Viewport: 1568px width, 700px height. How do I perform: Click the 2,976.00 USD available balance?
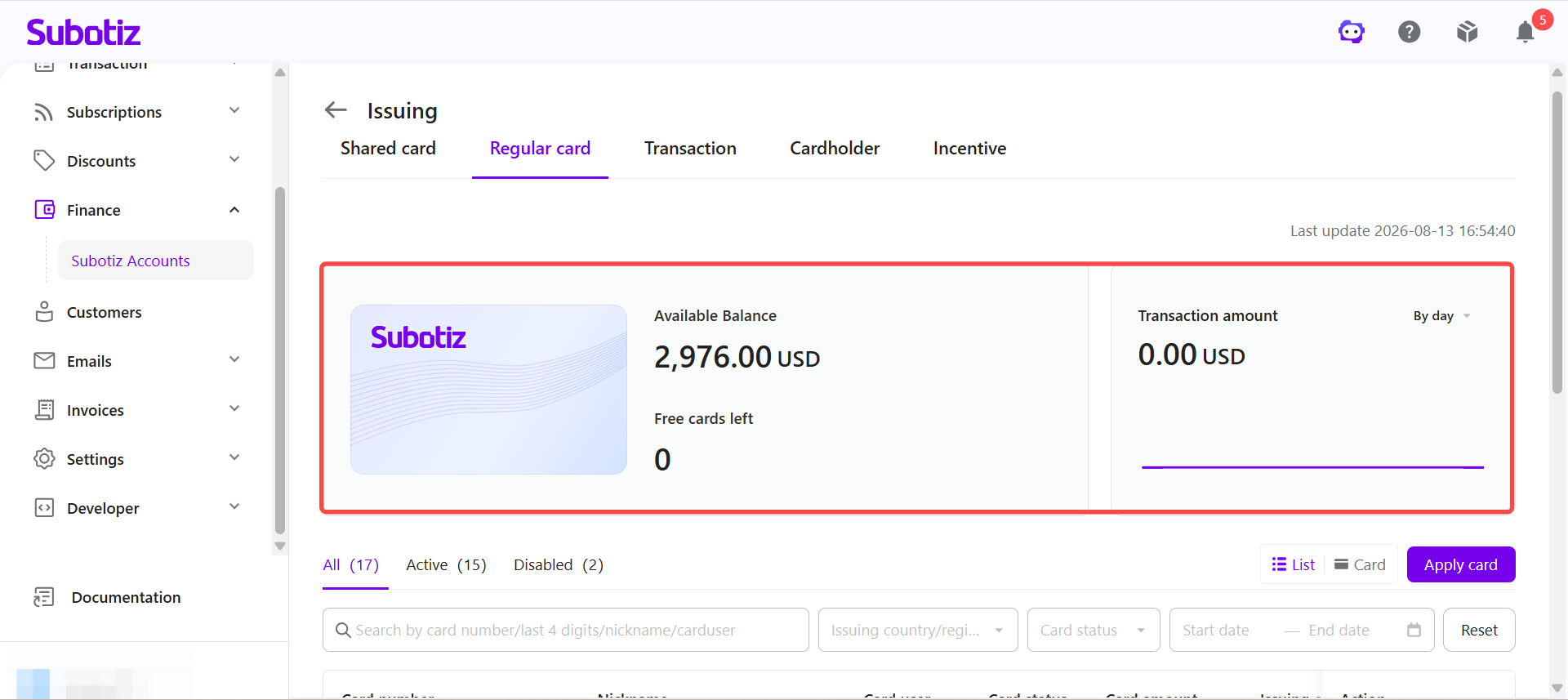coord(737,357)
